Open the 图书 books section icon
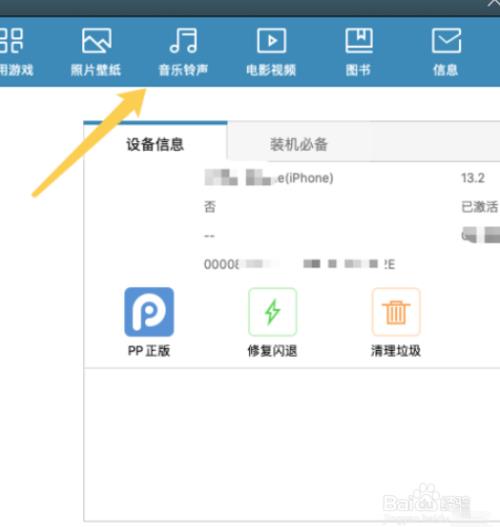This screenshot has width=500, height=527. coord(359,41)
